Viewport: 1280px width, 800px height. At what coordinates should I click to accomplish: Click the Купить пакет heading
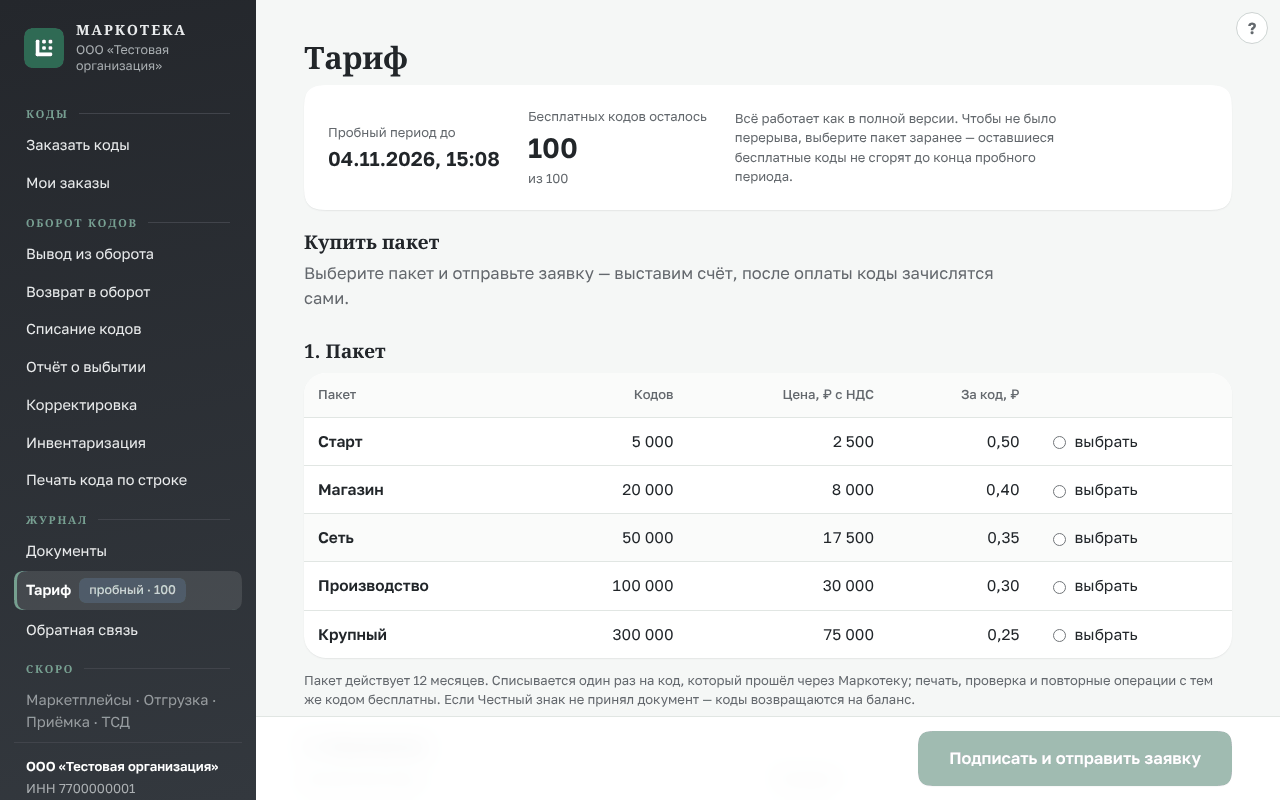point(372,243)
